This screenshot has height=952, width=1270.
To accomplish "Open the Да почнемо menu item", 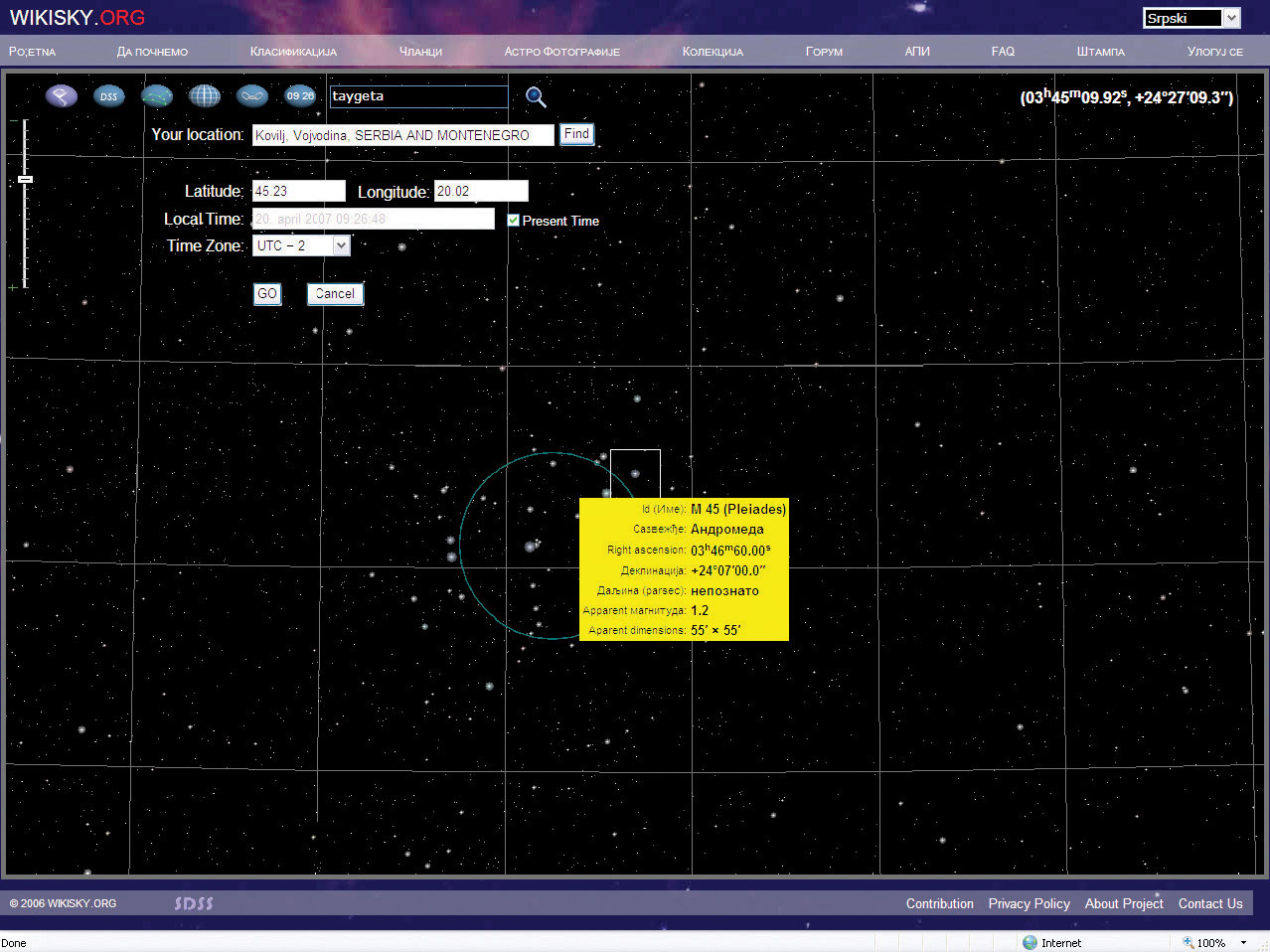I will tap(152, 52).
